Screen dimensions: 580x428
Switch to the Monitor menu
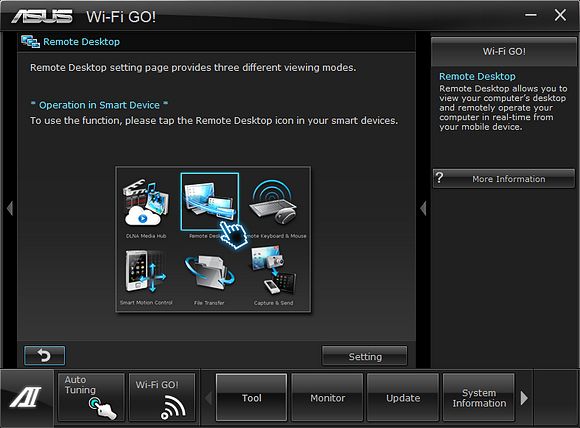click(327, 397)
